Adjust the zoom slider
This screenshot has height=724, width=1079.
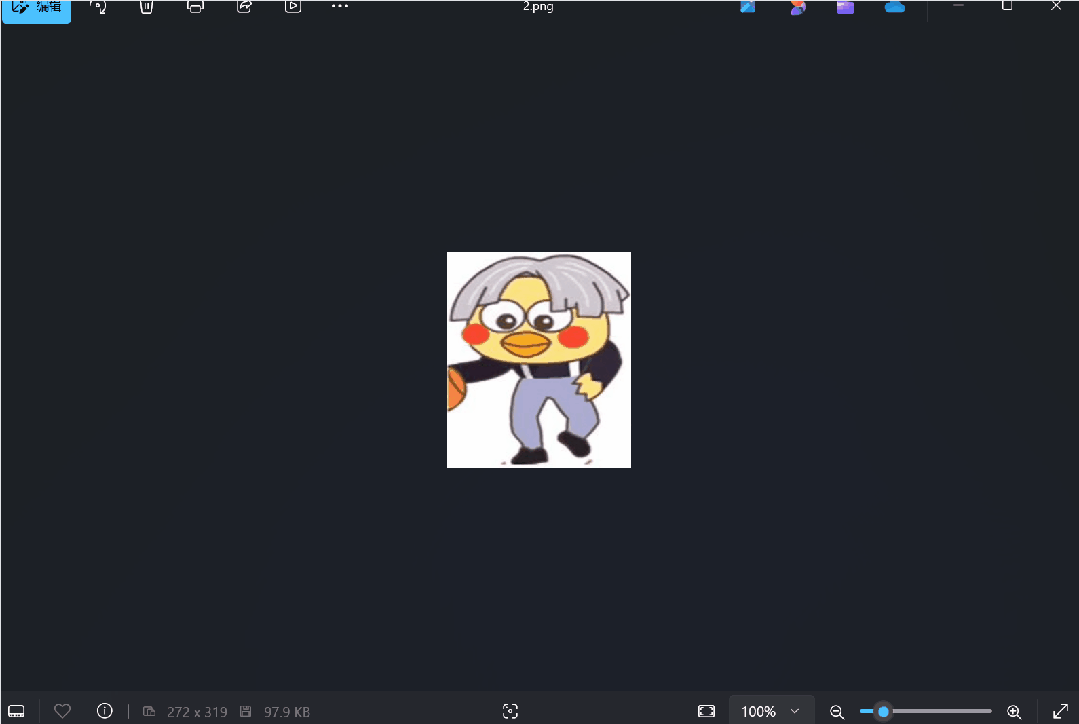(926, 711)
